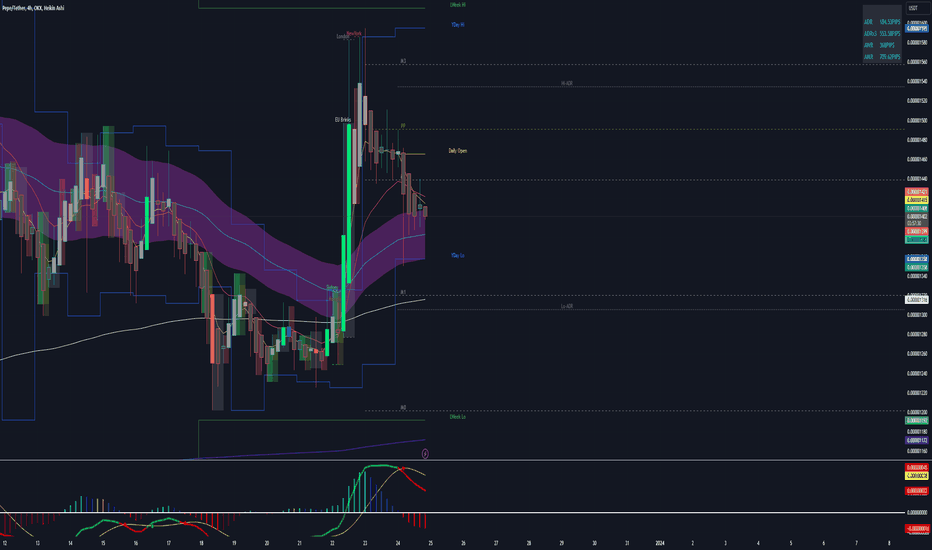Select the 'YDay Lo' level label
Image resolution: width=932 pixels, height=550 pixels.
(457, 256)
